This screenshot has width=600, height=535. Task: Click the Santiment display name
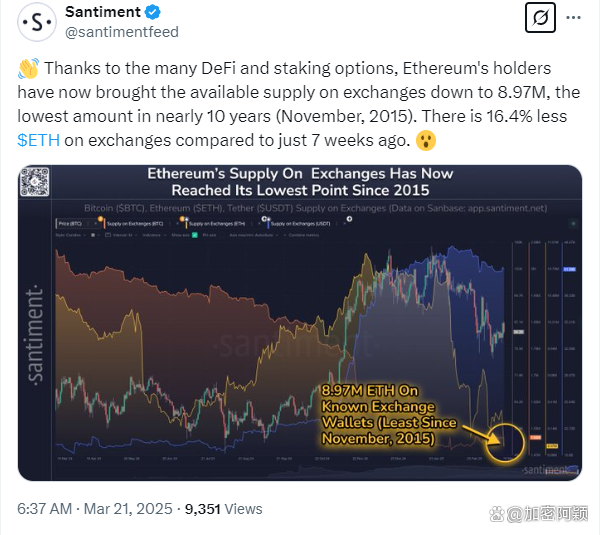click(x=103, y=13)
